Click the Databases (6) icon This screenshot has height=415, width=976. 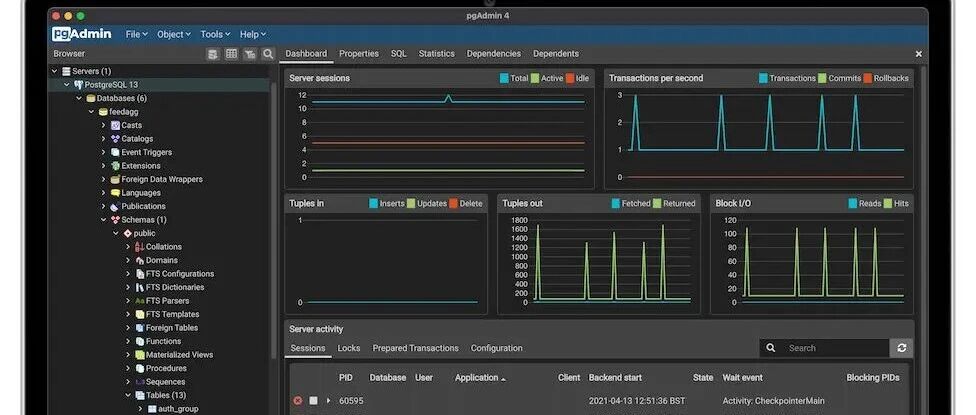coord(90,98)
